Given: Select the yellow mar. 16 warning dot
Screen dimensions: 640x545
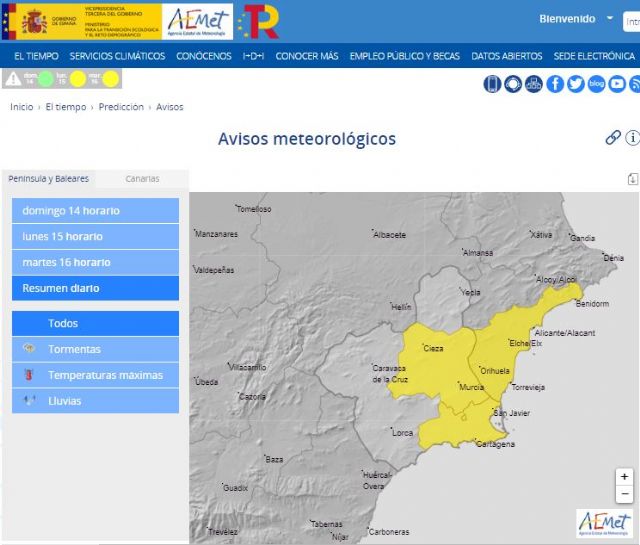Looking at the screenshot, I should [x=111, y=79].
